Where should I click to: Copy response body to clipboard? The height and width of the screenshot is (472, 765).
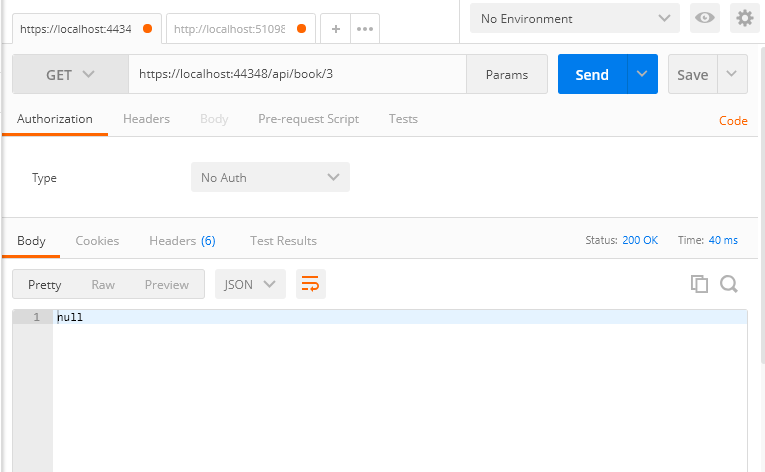(699, 284)
